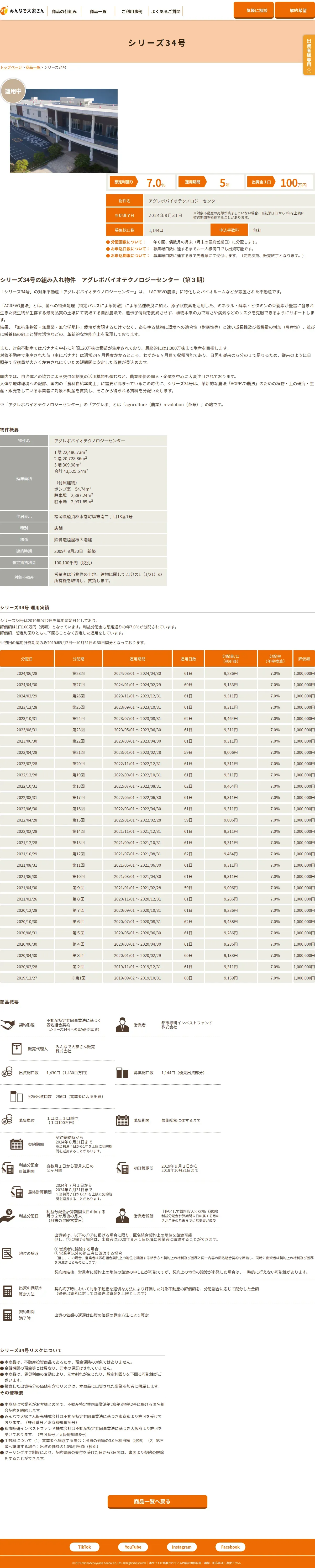Click the 想定利回り label tag
Screen dimensions: 315x1568
tap(124, 182)
